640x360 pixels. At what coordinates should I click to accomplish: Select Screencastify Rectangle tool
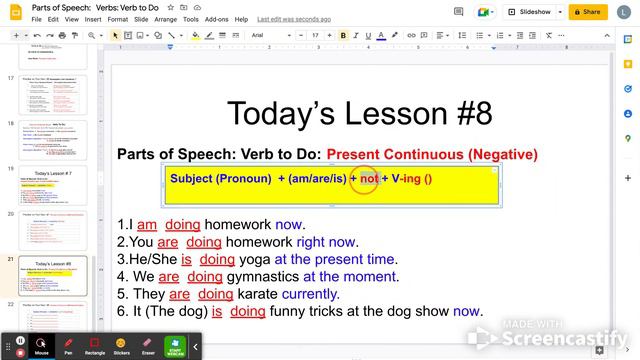tap(95, 346)
